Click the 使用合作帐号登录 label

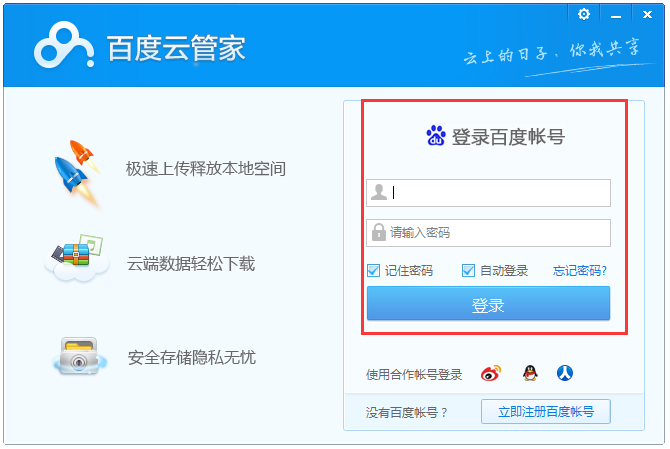[414, 375]
